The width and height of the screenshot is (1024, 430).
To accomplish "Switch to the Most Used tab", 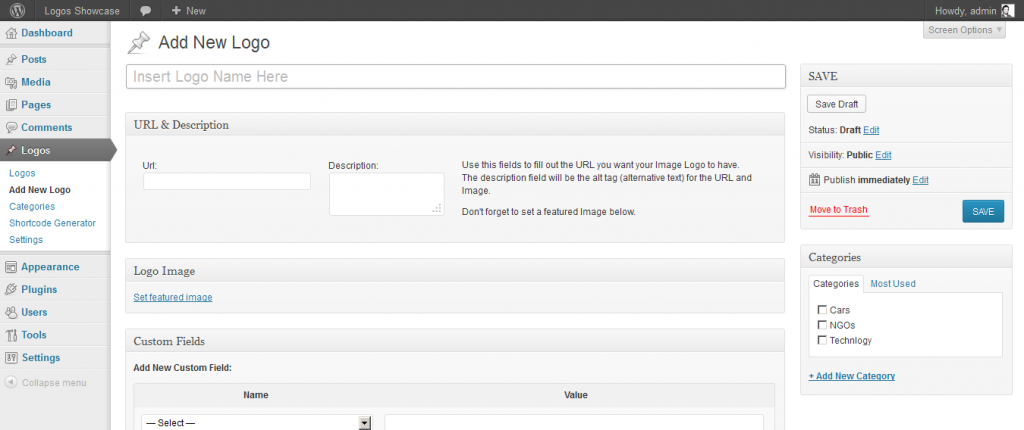I will pyautogui.click(x=892, y=284).
